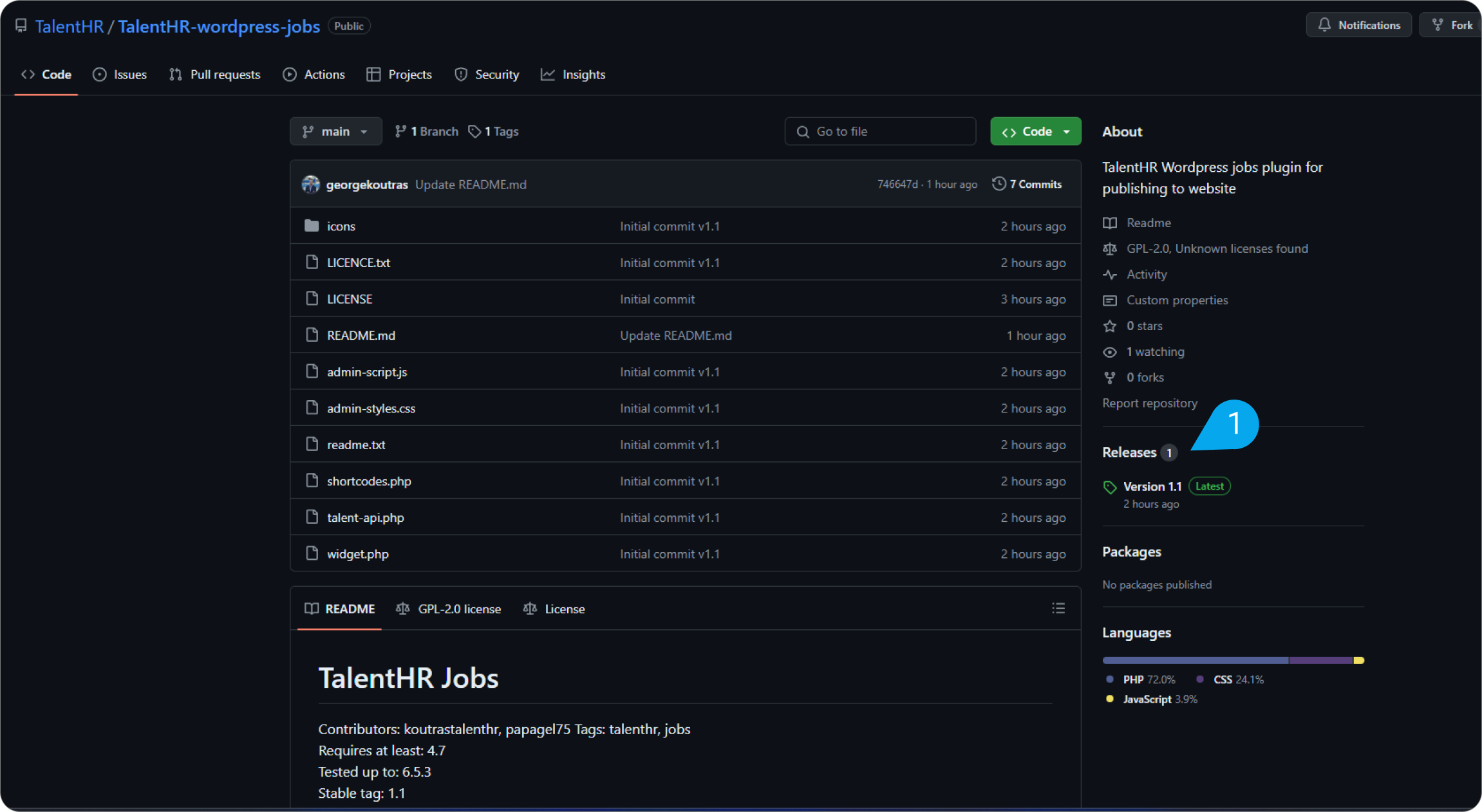1482x812 pixels.
Task: Click the icons folder icon
Action: 312,226
